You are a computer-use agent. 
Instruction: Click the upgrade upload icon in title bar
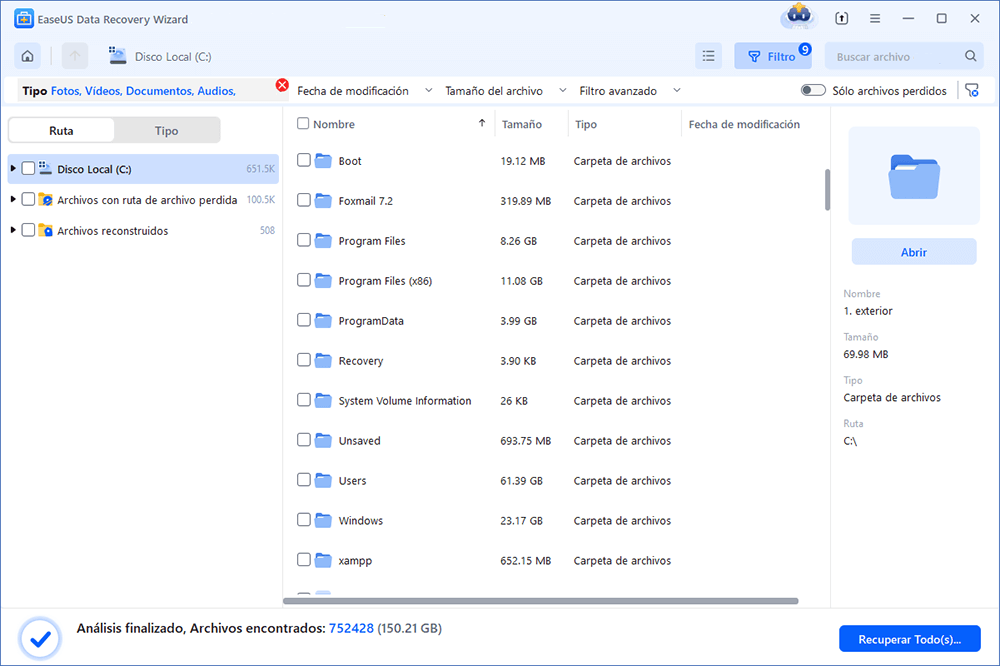click(842, 18)
